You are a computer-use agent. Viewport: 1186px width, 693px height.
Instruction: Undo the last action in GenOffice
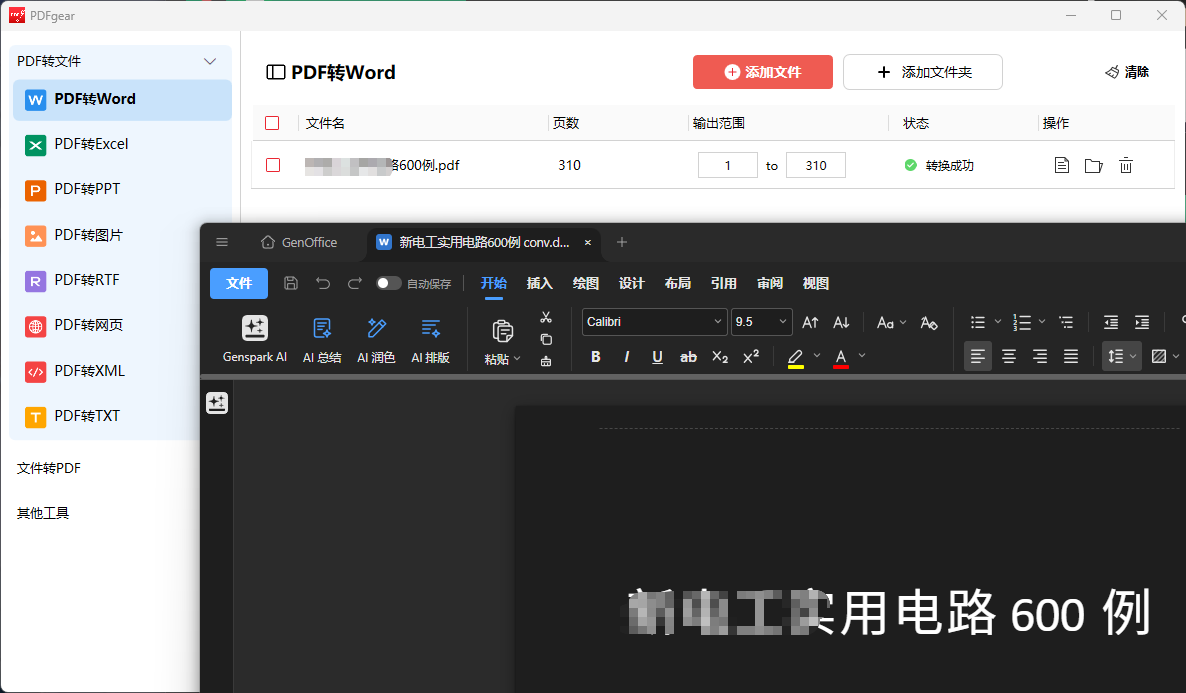pyautogui.click(x=323, y=283)
